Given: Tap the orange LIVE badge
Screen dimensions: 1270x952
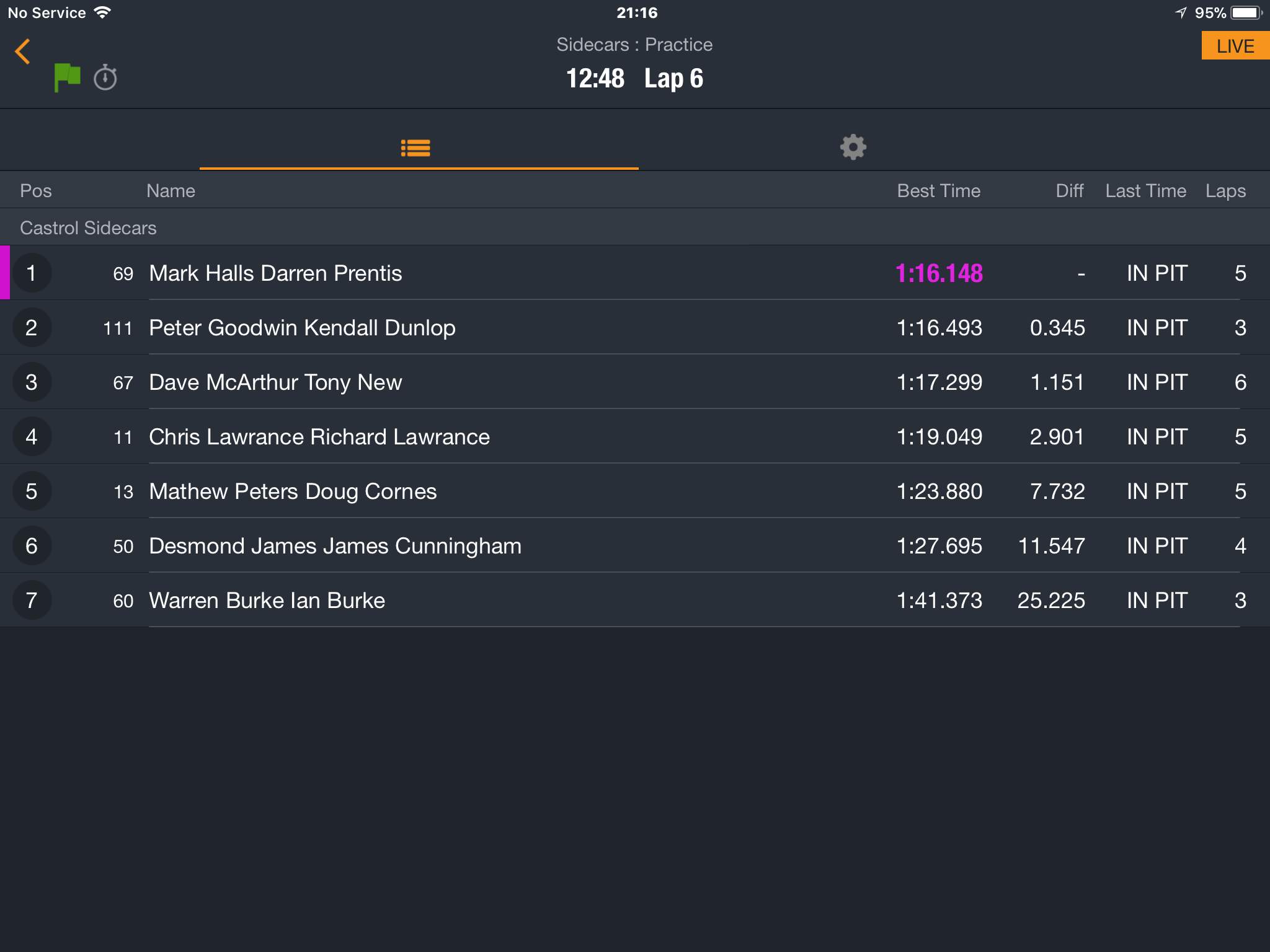Looking at the screenshot, I should click(x=1235, y=46).
